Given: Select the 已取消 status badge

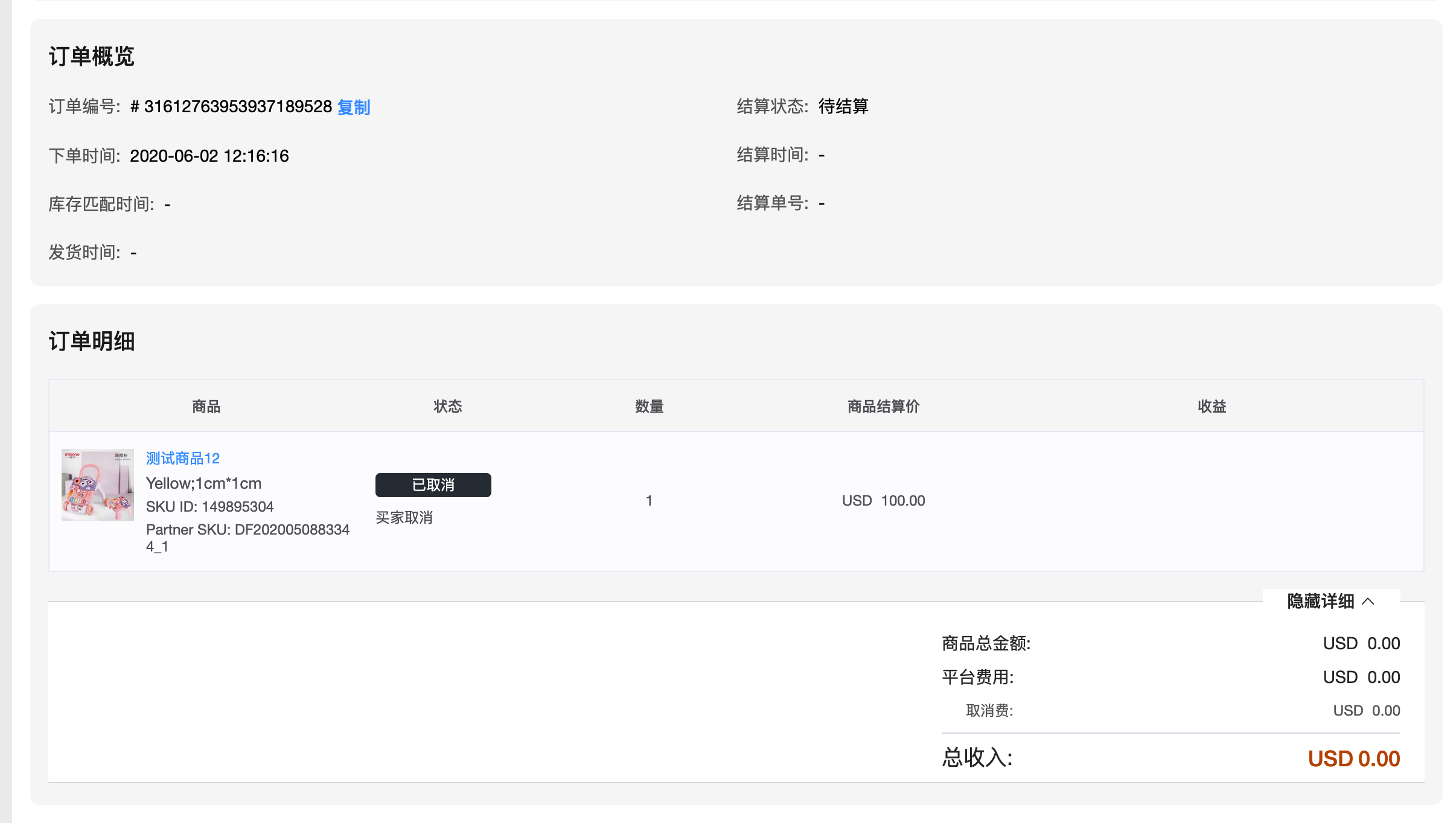Looking at the screenshot, I should tap(433, 485).
